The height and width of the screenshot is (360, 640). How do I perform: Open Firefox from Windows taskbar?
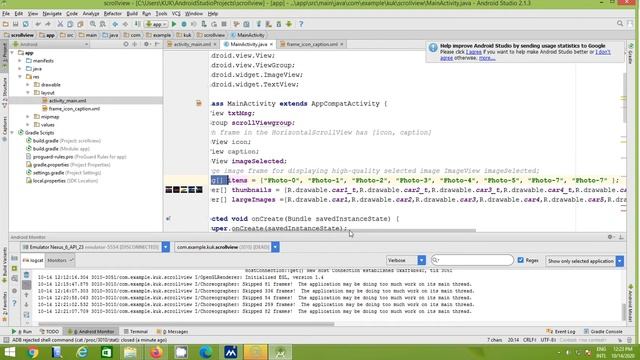pos(156,352)
